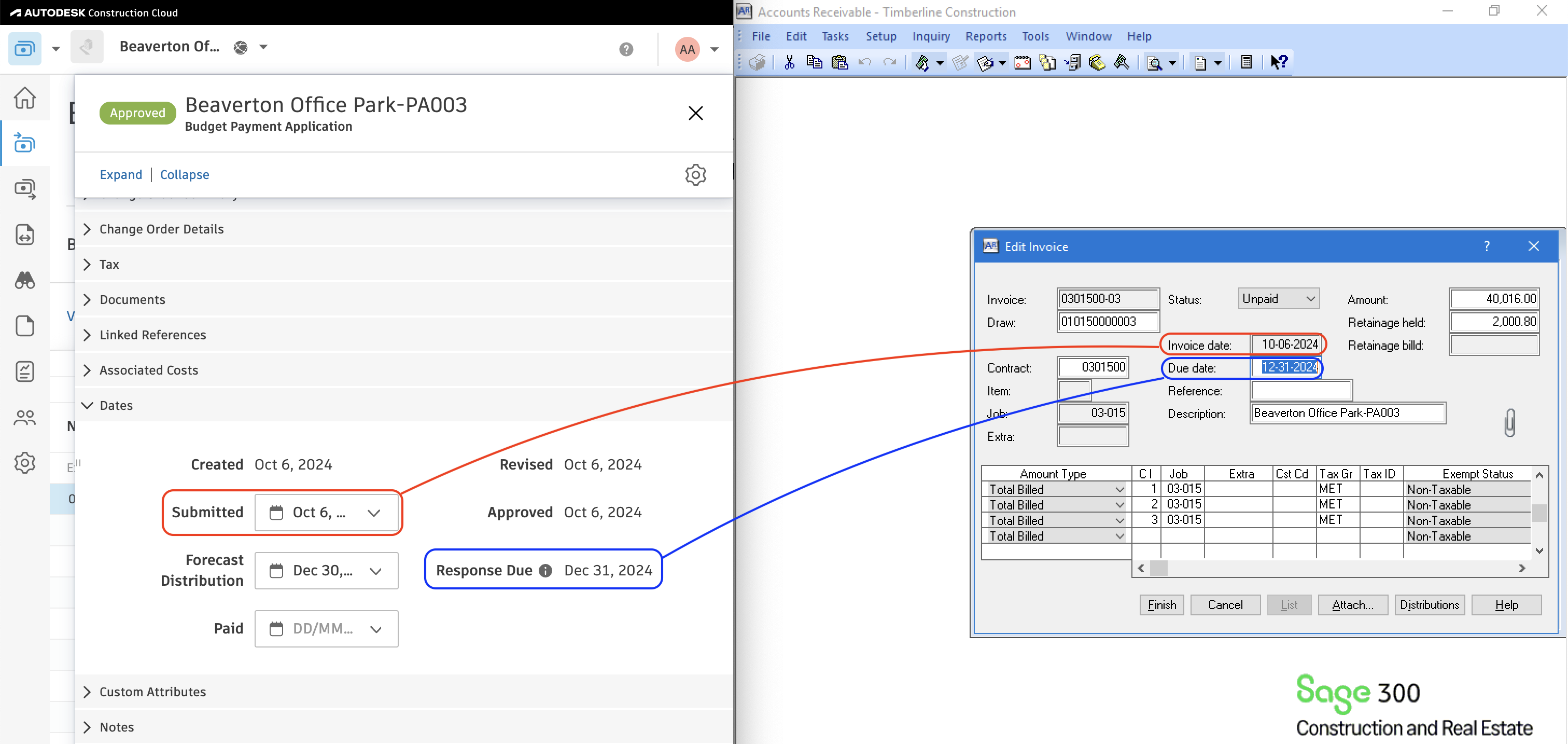Click the Finish button
The width and height of the screenshot is (1568, 744).
pyautogui.click(x=1161, y=605)
